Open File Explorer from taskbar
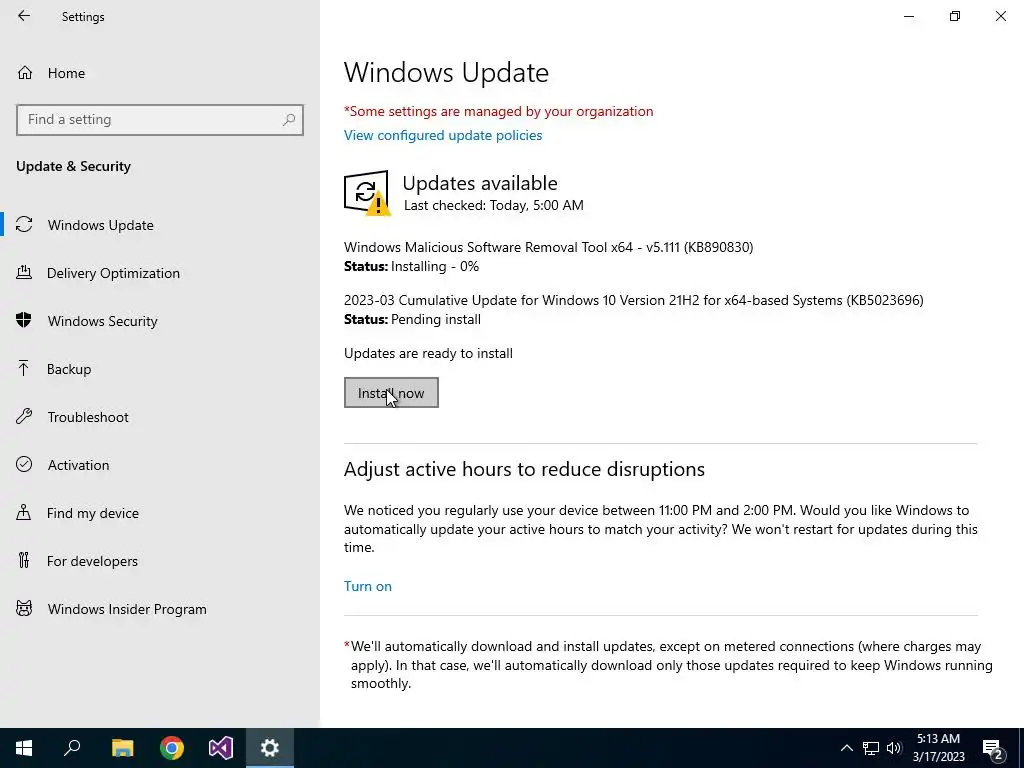Viewport: 1024px width, 768px height. point(123,748)
